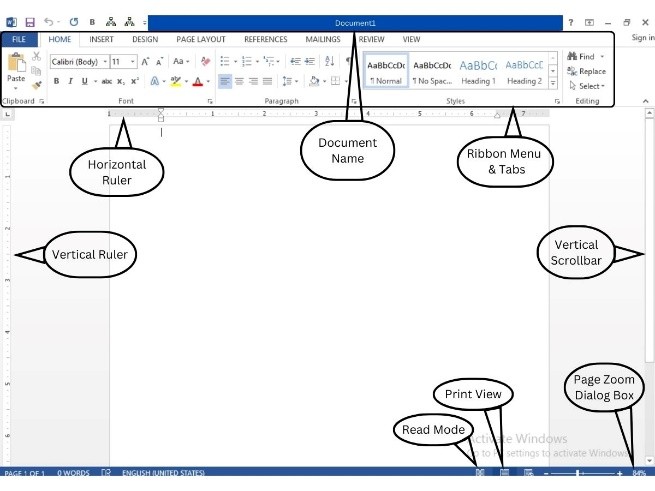Enable center text alignment
Screen dimensions: 655x491
click(x=239, y=81)
